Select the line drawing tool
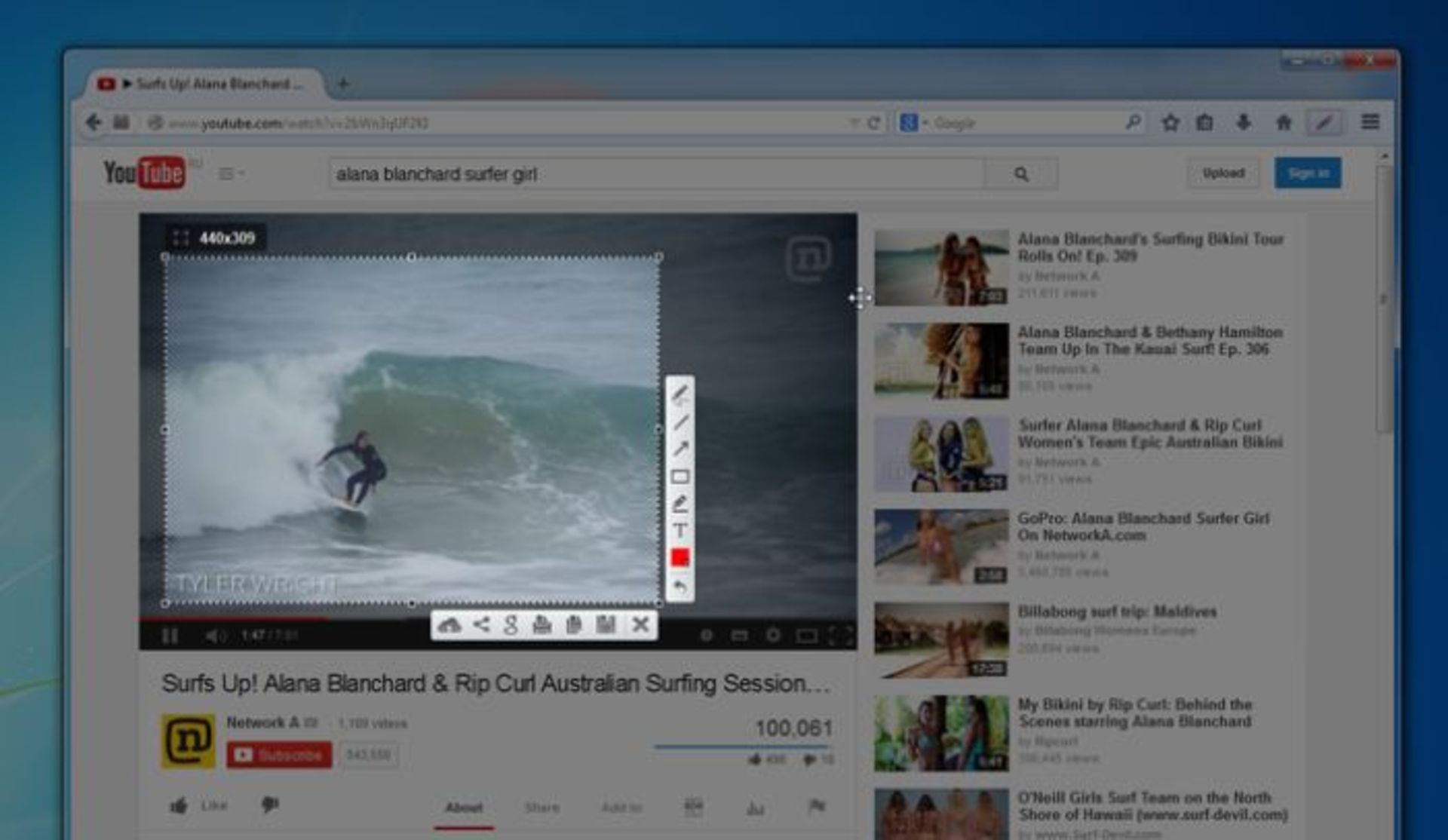 (x=680, y=421)
